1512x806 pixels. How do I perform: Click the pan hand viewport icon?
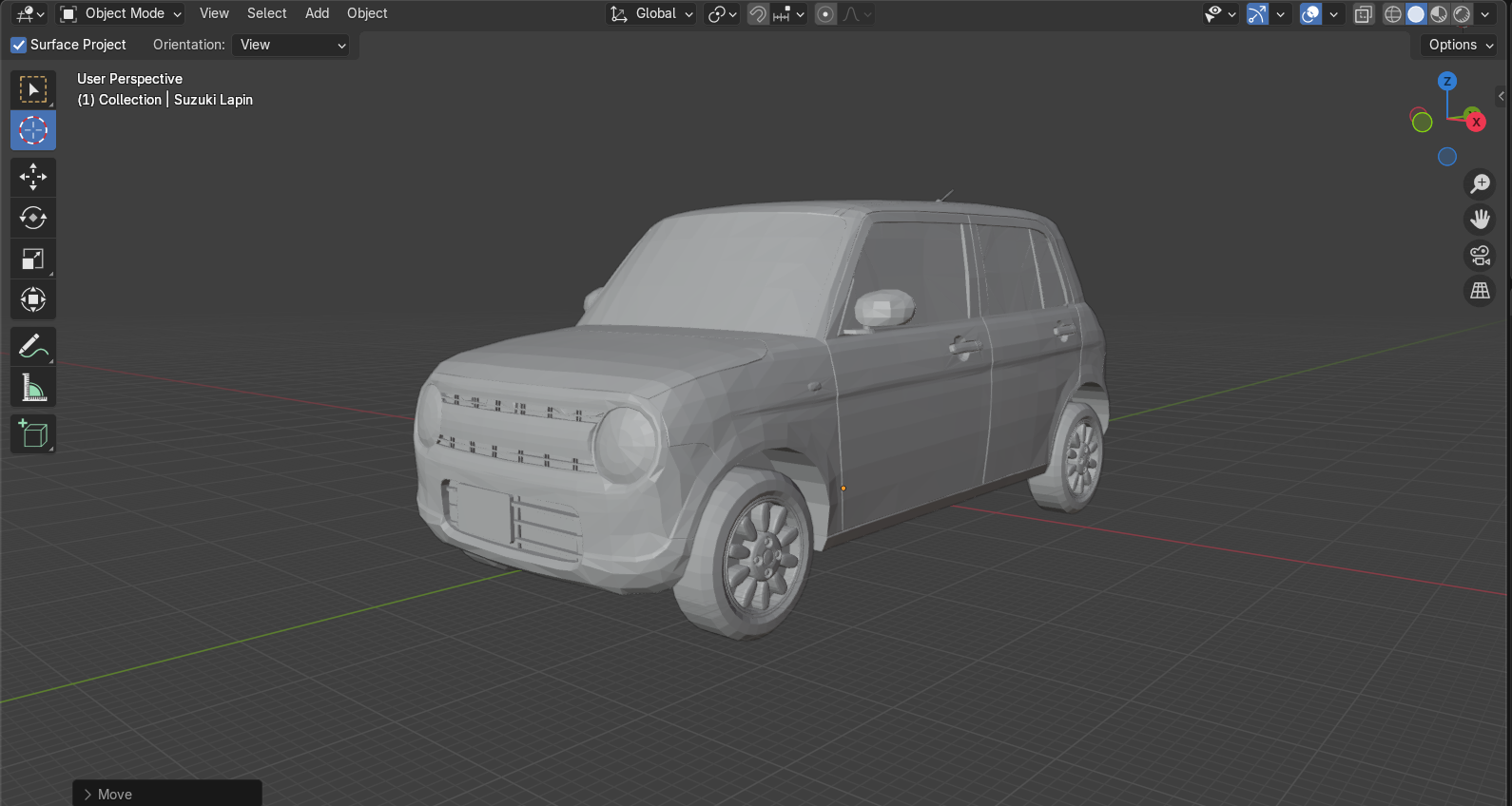pyautogui.click(x=1480, y=220)
